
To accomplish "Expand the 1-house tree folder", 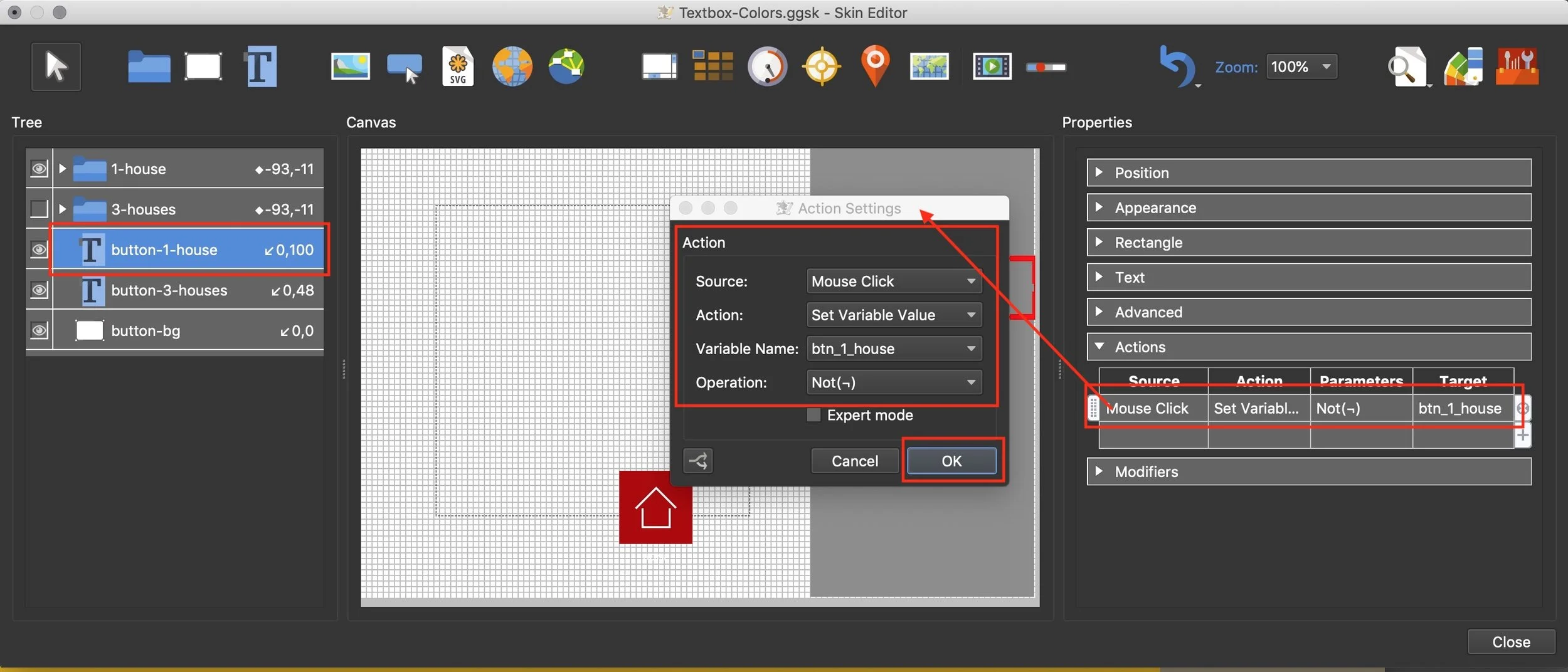I will click(x=62, y=168).
